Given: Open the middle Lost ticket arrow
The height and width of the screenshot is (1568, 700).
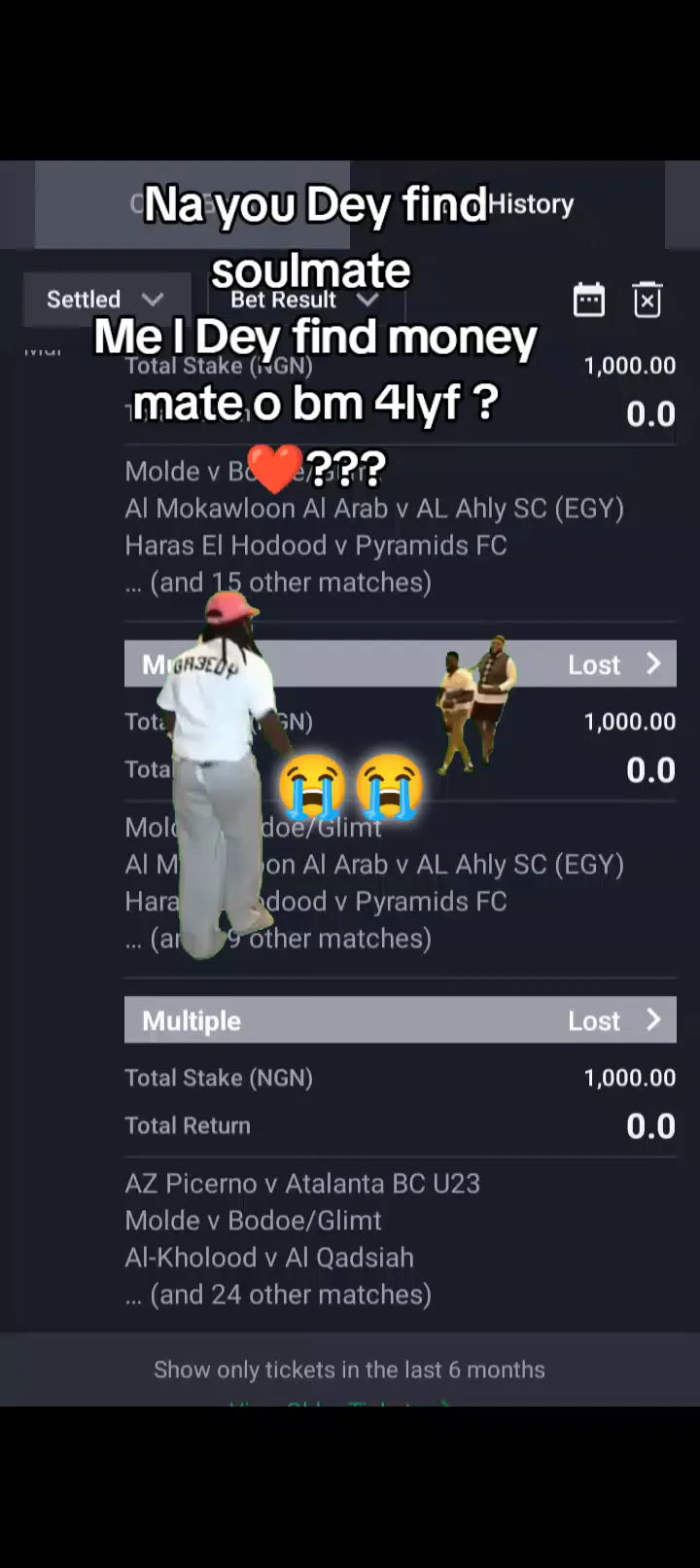Looking at the screenshot, I should click(x=653, y=663).
